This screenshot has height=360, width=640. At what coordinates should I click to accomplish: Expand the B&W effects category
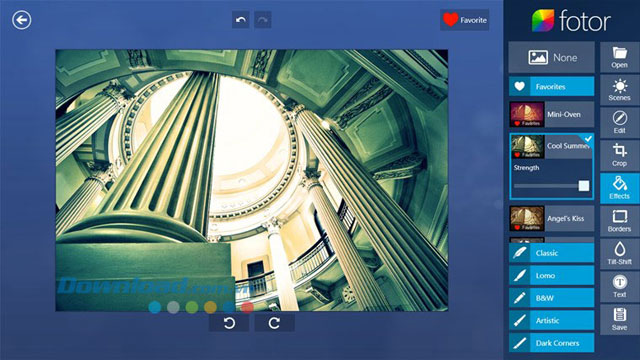551,298
